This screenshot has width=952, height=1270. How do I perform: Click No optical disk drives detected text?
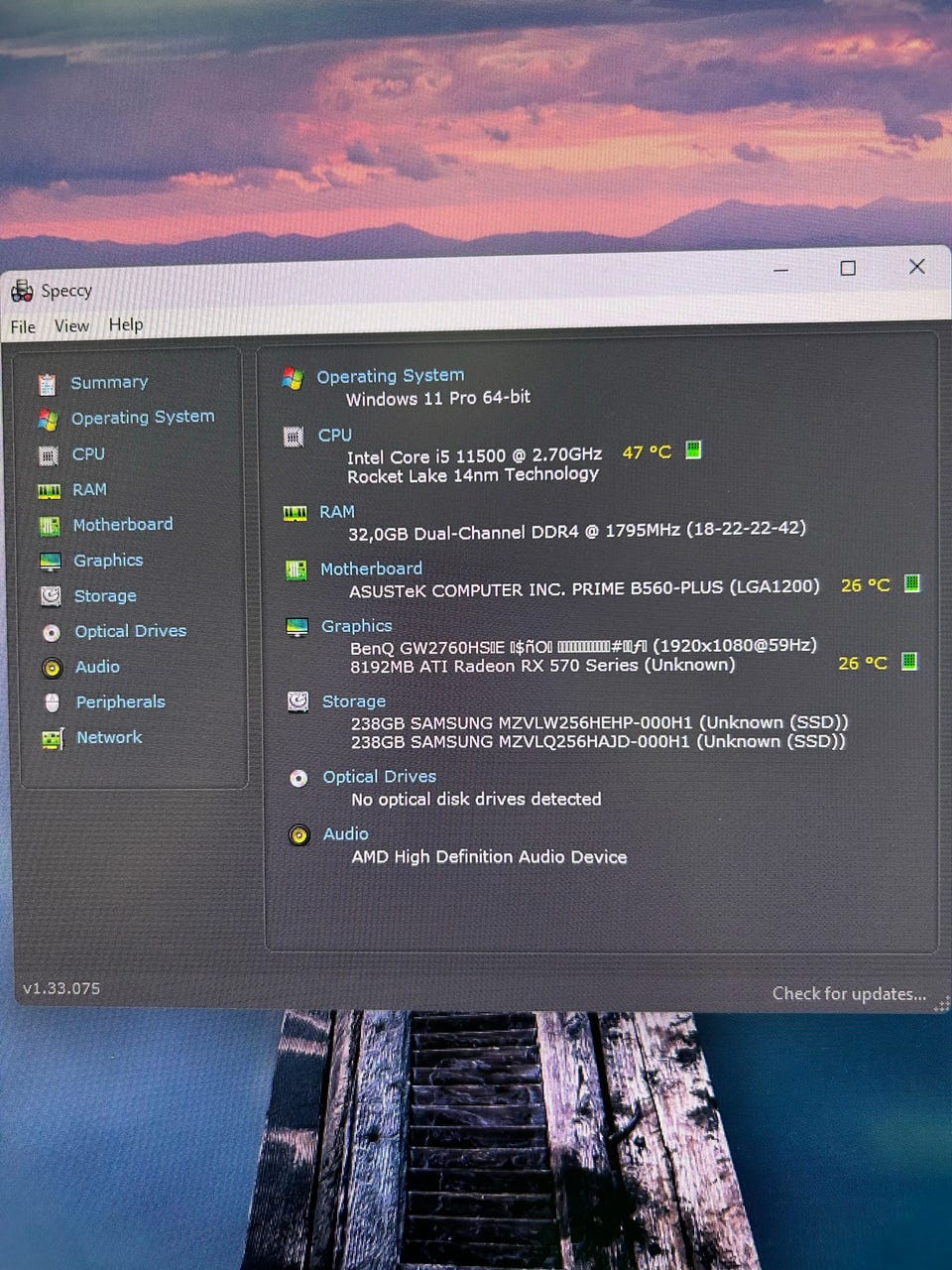(476, 799)
